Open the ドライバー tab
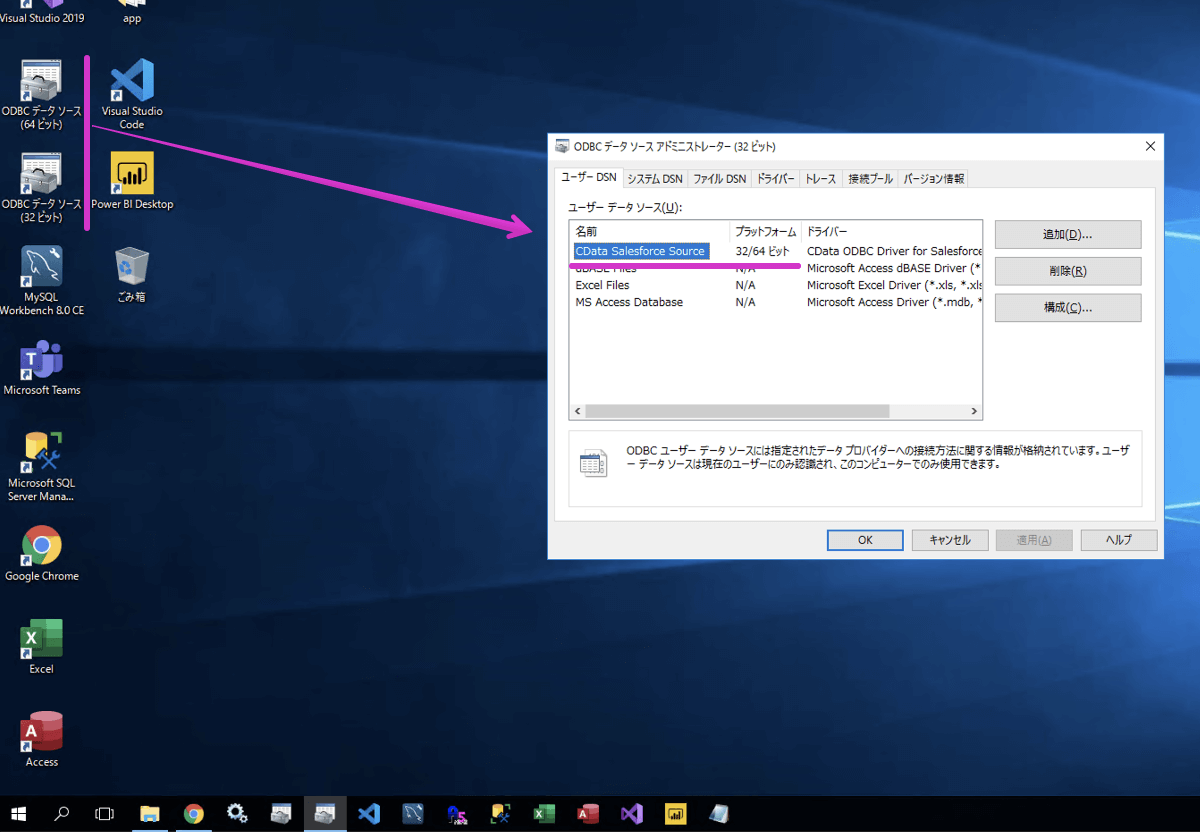Image resolution: width=1200 pixels, height=832 pixels. 776,179
